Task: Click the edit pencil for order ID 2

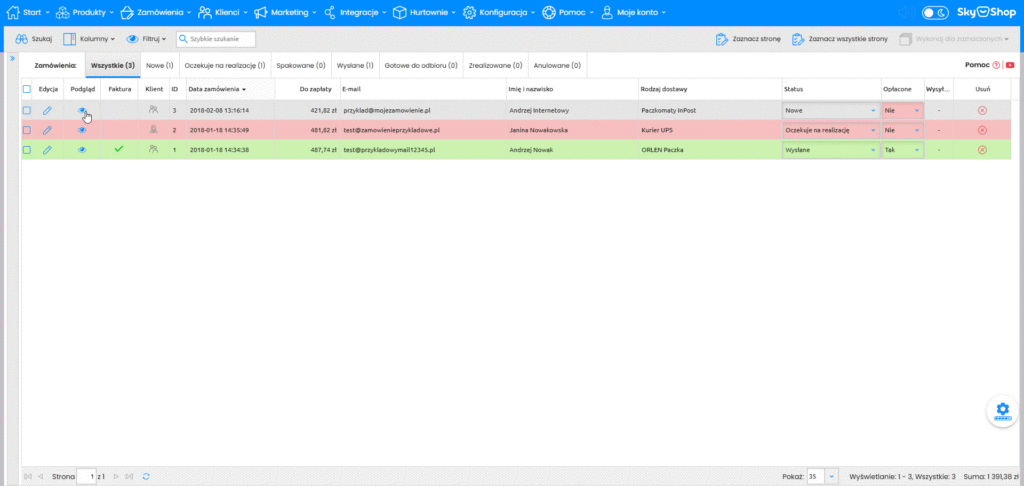Action: coord(47,130)
